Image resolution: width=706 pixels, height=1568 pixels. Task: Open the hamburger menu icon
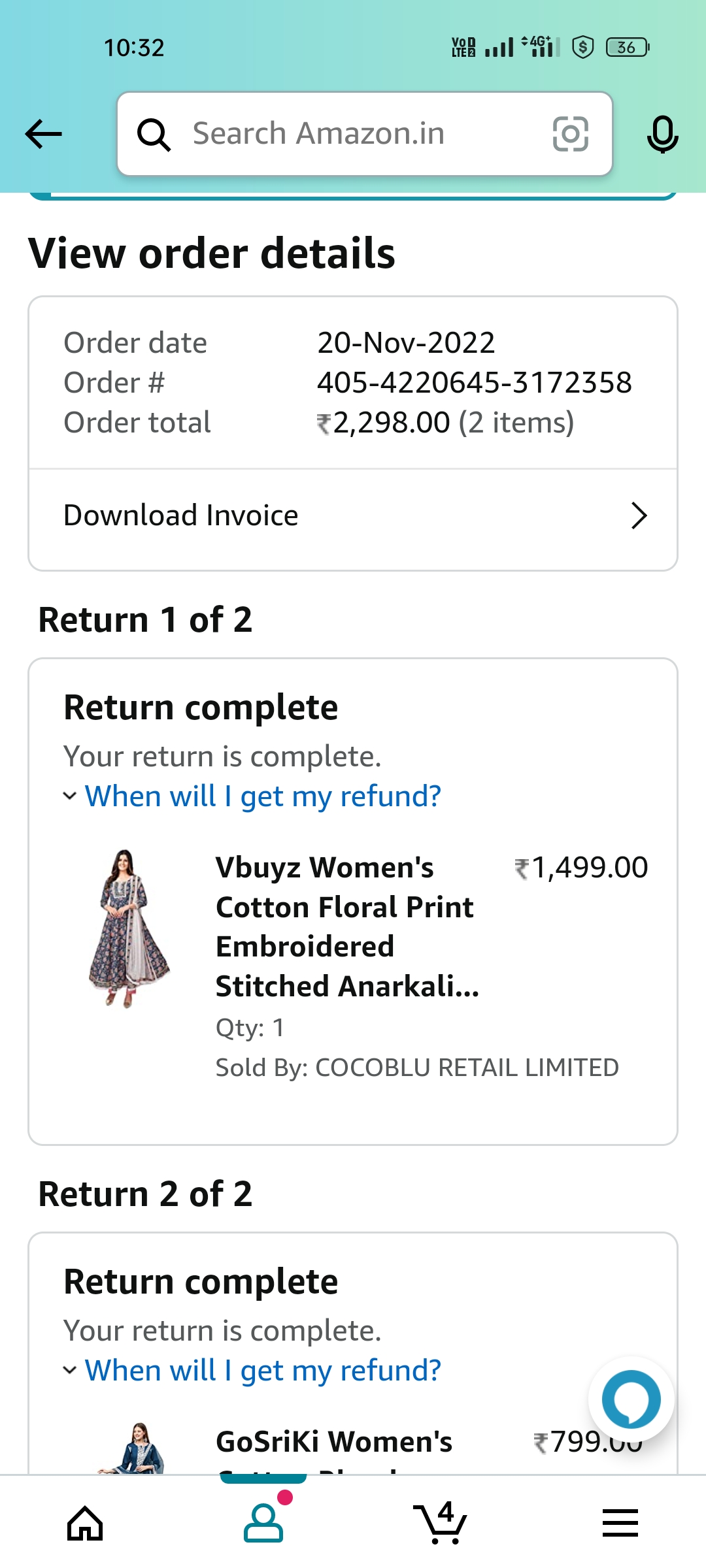pyautogui.click(x=620, y=1523)
